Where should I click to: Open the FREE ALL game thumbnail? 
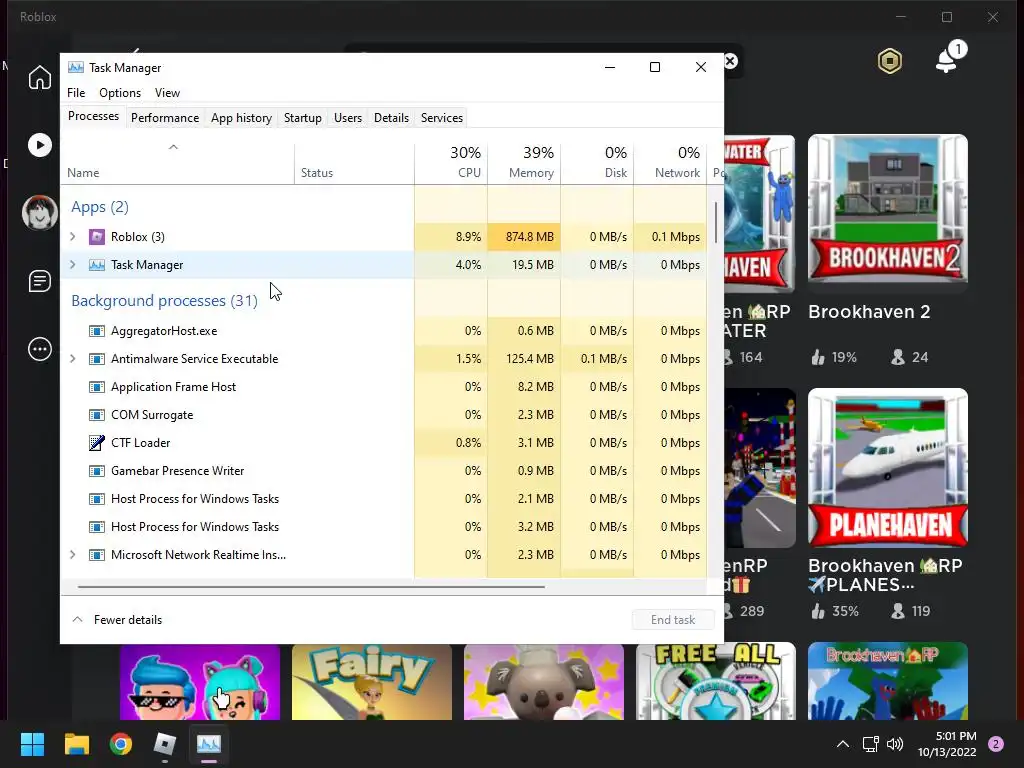tap(716, 682)
